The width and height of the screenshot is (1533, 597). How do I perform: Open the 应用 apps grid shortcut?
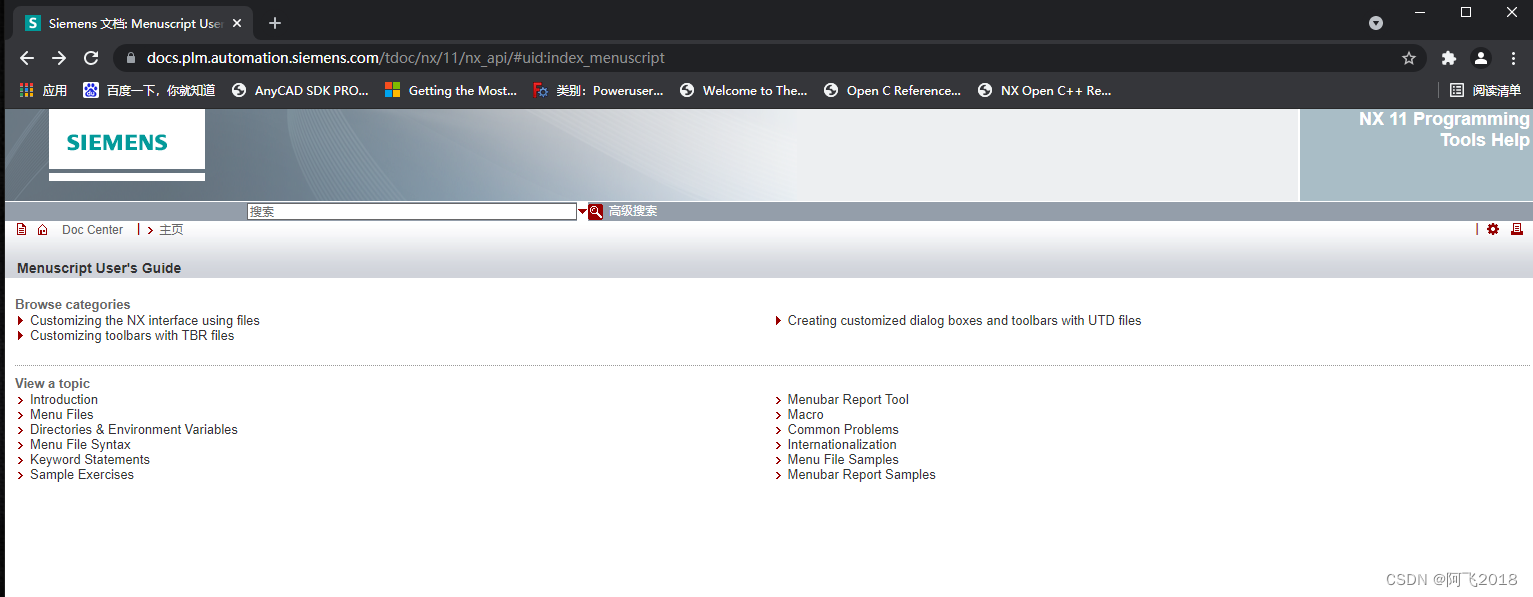pyautogui.click(x=43, y=90)
